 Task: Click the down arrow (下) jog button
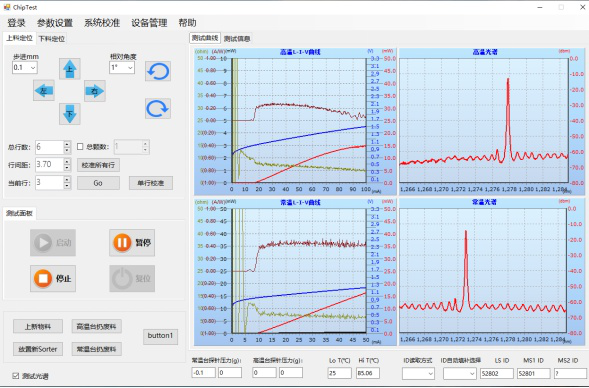click(x=69, y=114)
